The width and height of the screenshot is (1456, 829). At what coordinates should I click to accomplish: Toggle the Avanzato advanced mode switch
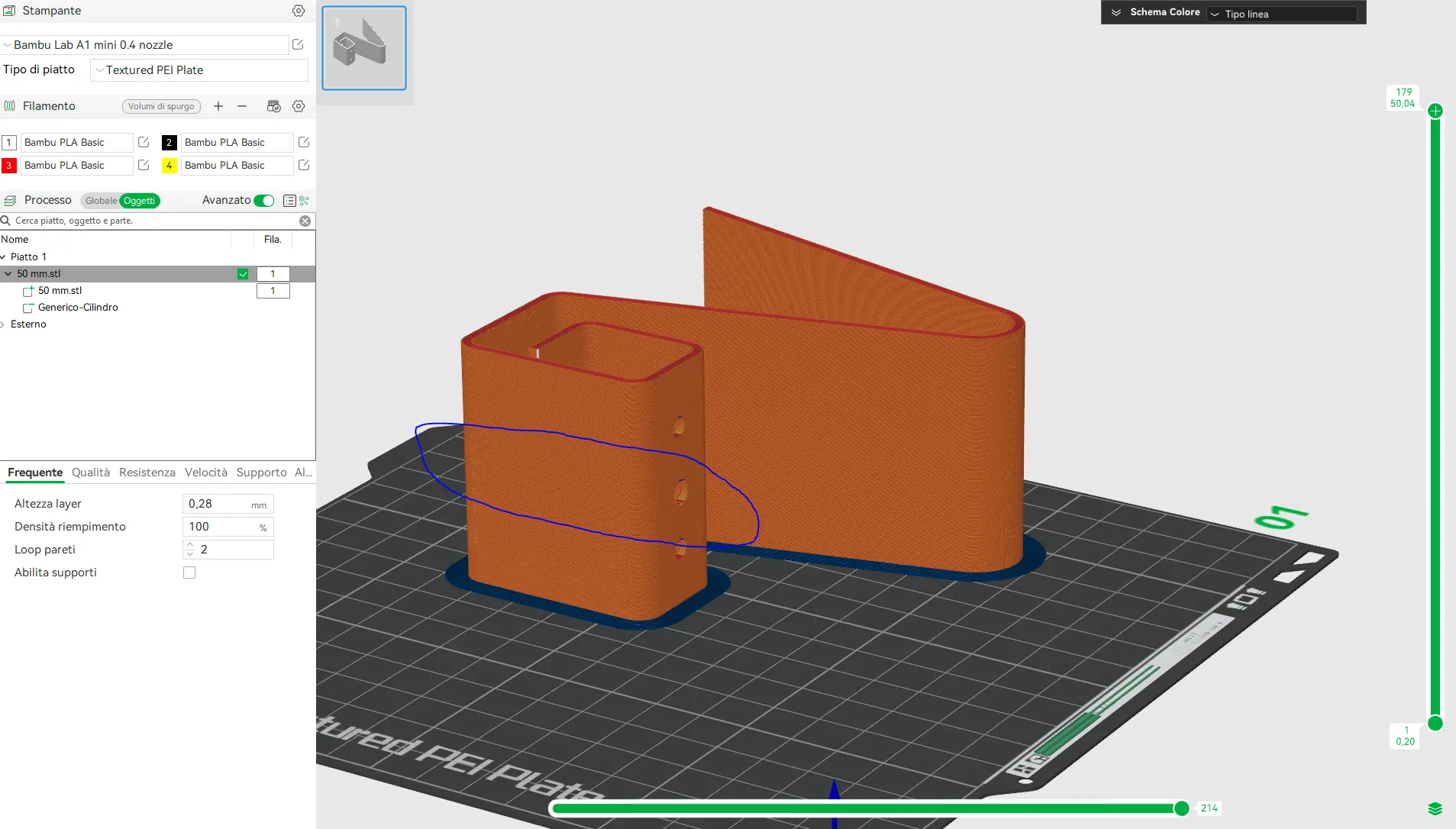pos(264,201)
